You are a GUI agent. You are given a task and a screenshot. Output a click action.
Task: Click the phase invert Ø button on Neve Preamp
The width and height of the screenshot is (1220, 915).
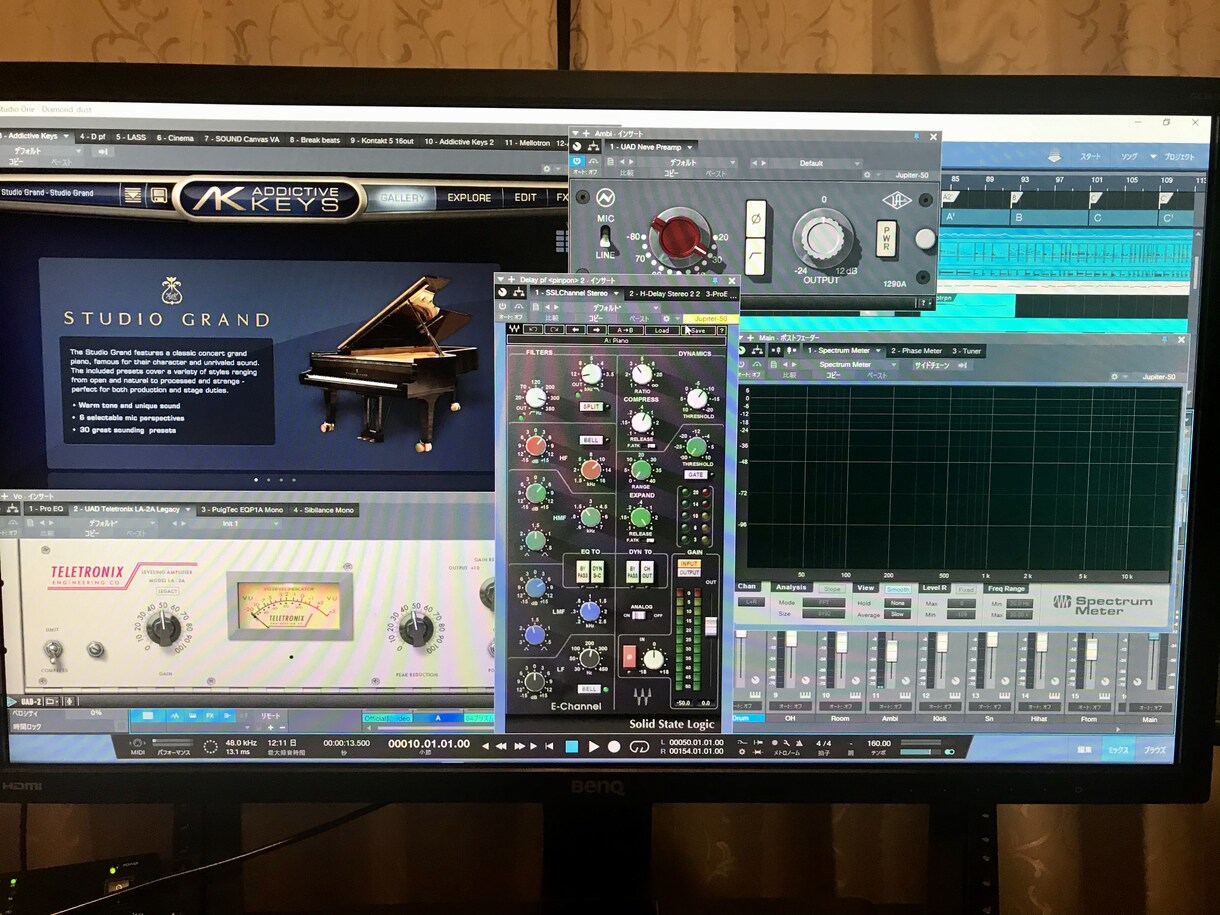756,217
